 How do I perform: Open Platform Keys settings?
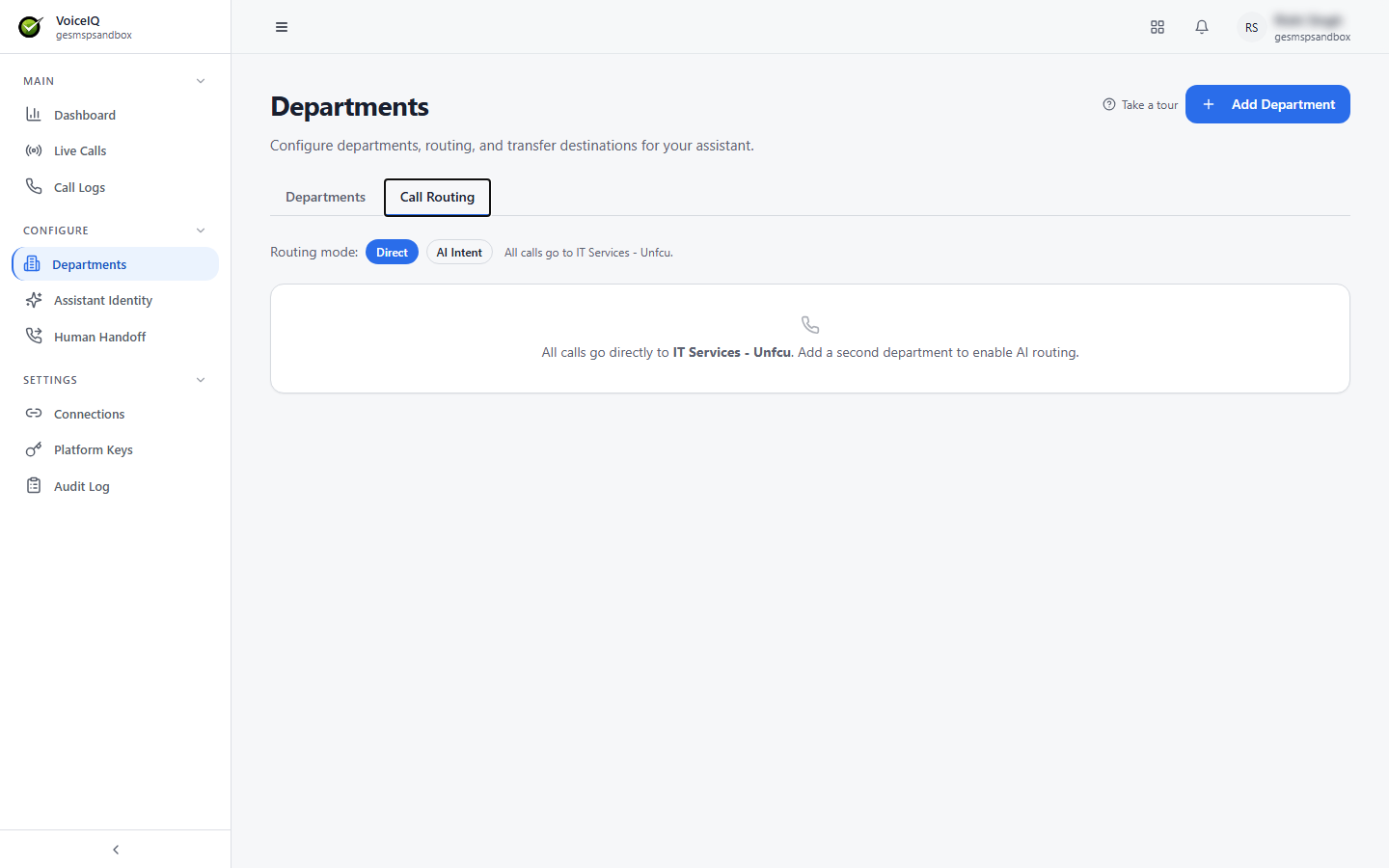coord(115,449)
